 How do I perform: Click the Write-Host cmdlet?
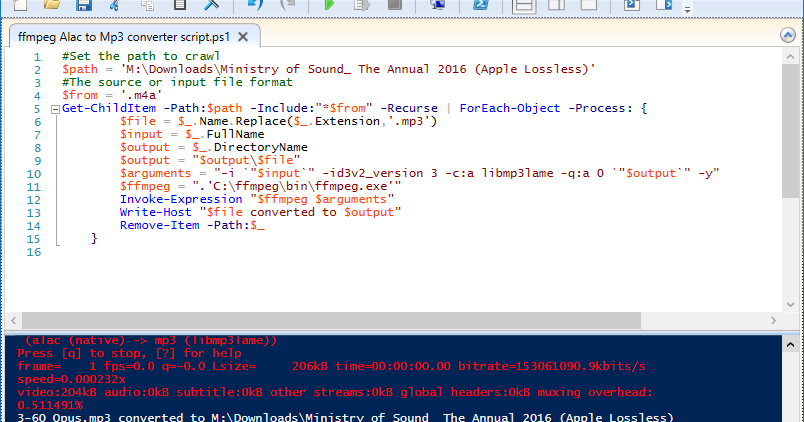(x=155, y=212)
